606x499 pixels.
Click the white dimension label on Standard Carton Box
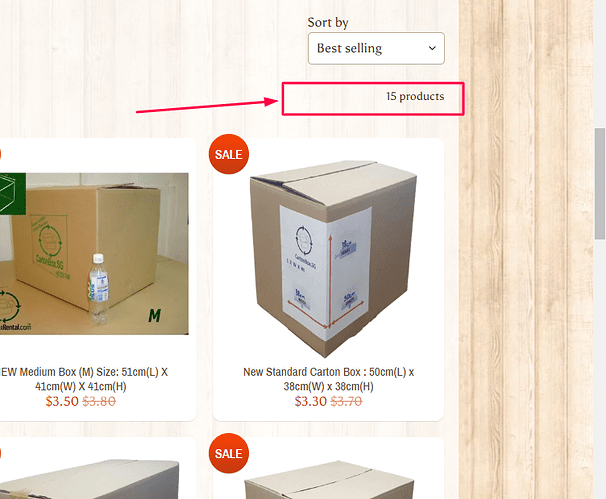click(x=326, y=272)
